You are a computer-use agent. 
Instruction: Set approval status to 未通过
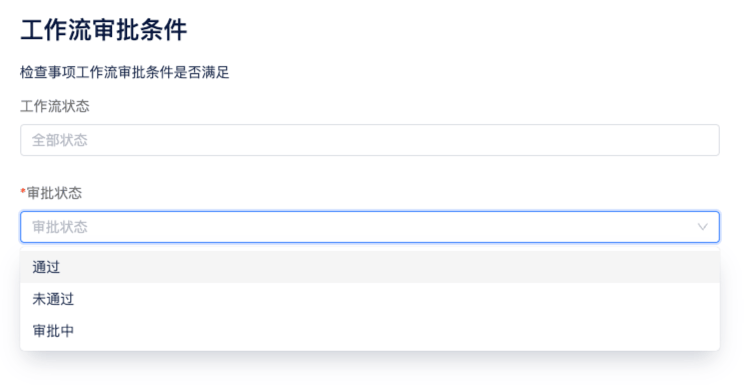click(x=370, y=299)
